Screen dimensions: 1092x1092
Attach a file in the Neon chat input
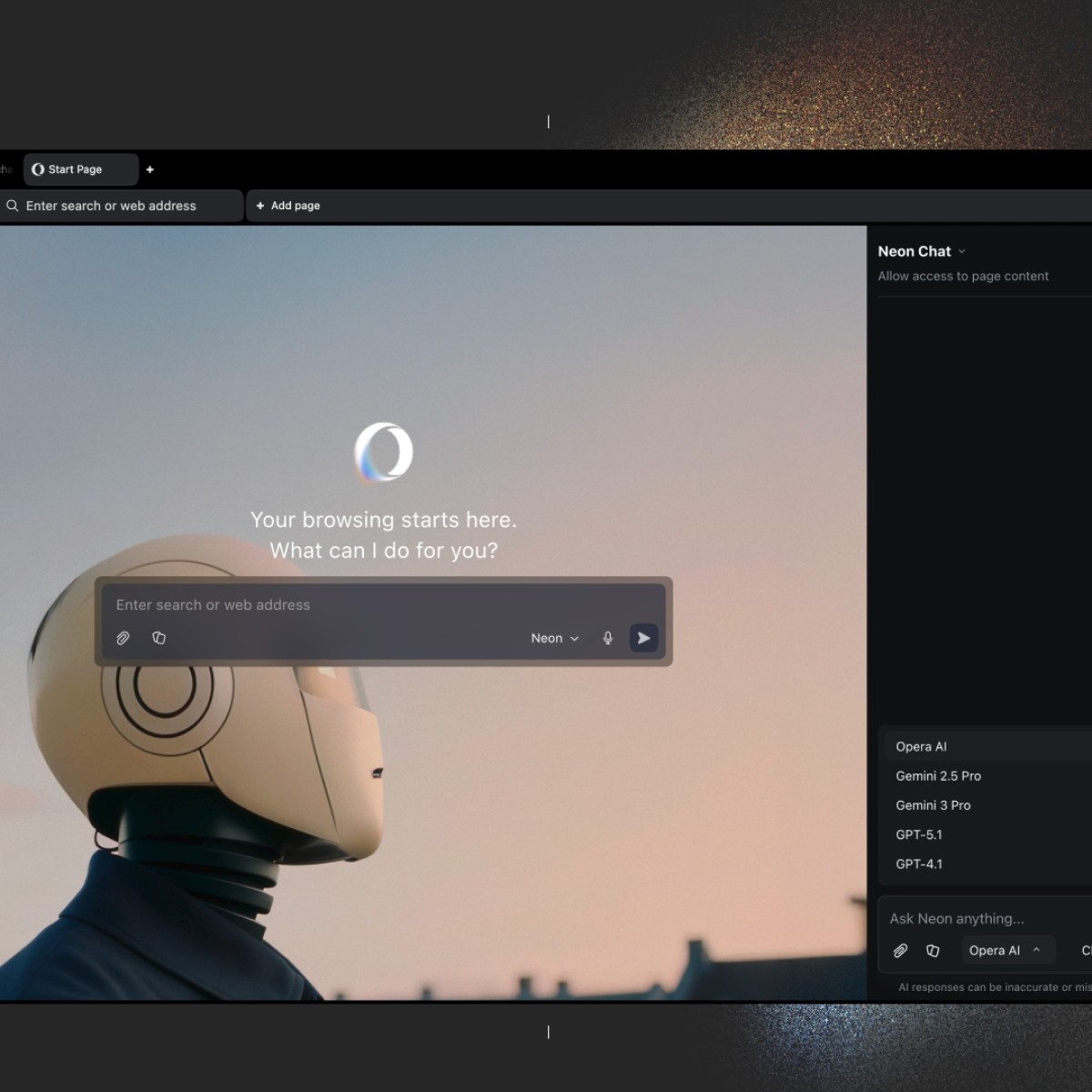(x=901, y=950)
